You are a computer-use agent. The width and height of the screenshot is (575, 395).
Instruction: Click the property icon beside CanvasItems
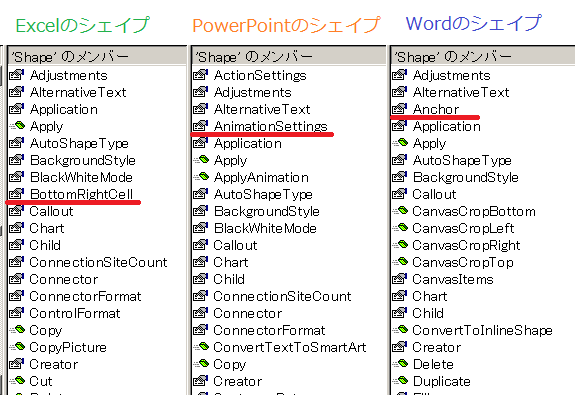(400, 279)
